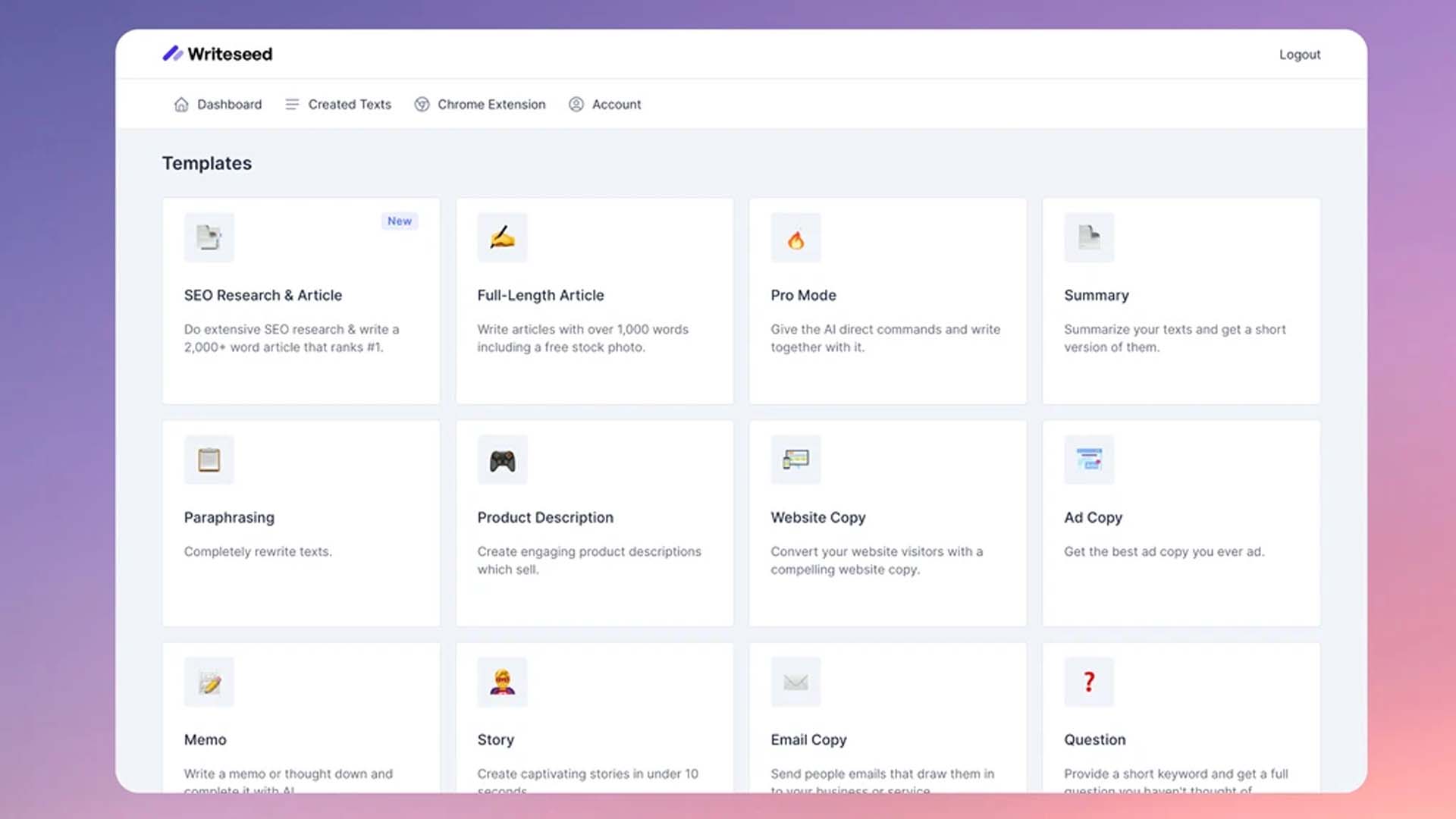Select the Product Description game controller icon
Screen dimensions: 1456x819
502,460
